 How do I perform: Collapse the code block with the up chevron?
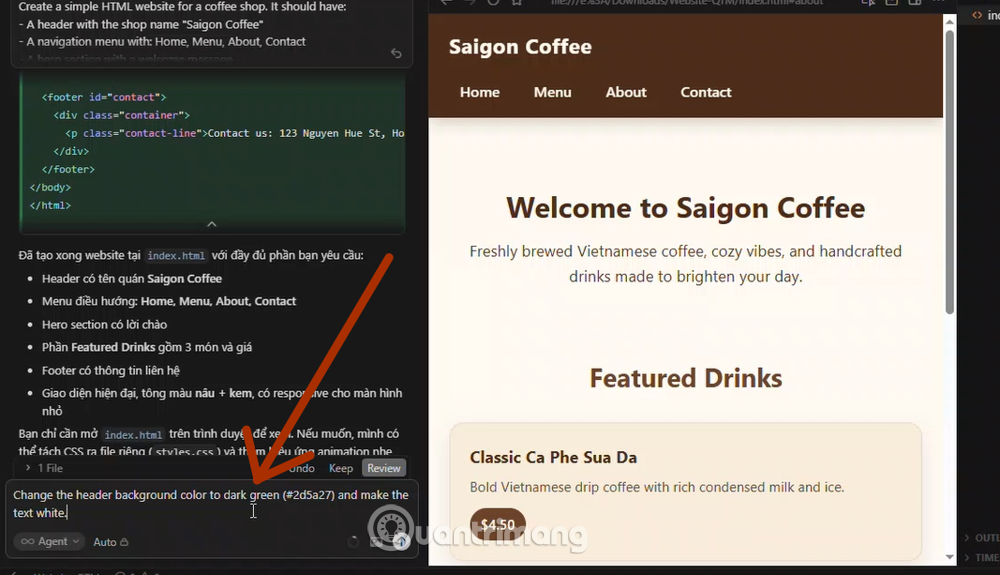(x=212, y=224)
